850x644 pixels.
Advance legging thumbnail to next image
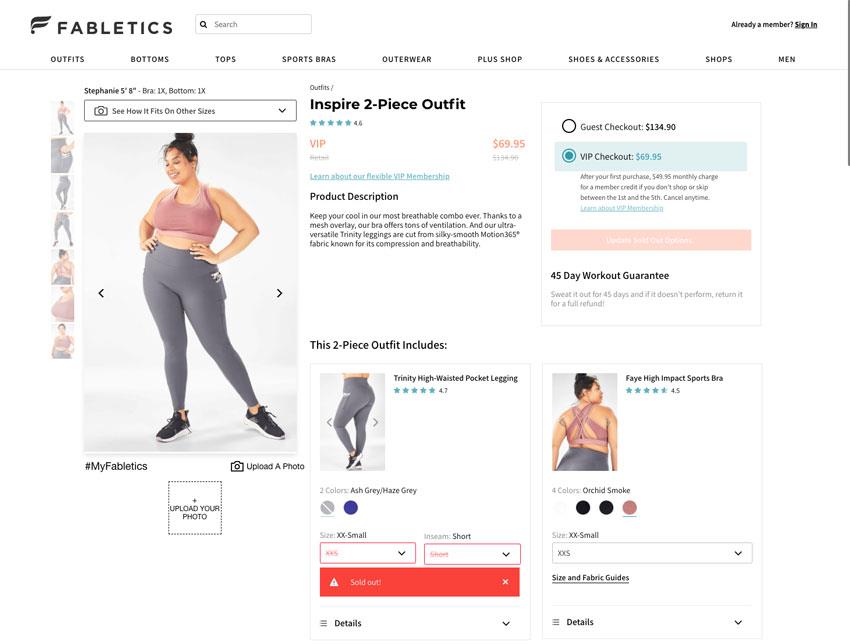375,422
